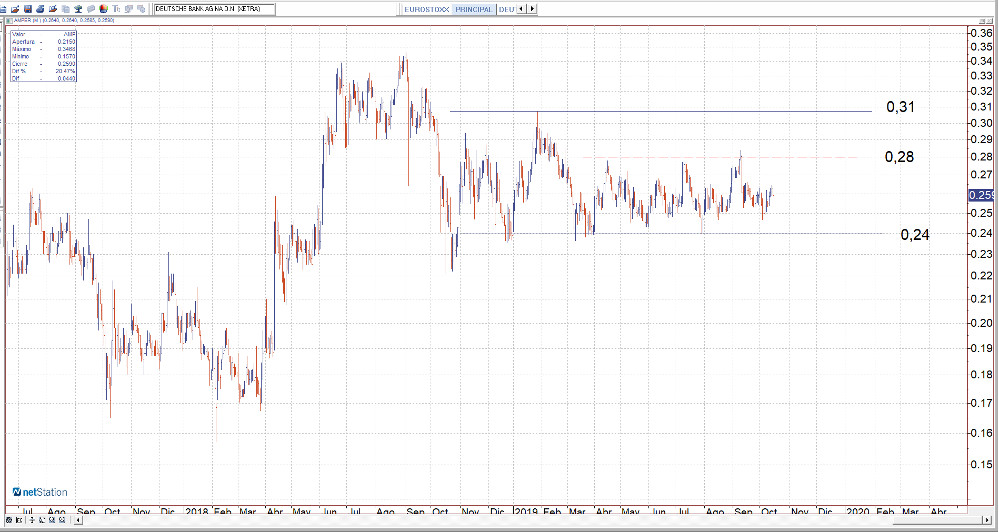Click the 'Apertura' row in the info box

(43, 41)
